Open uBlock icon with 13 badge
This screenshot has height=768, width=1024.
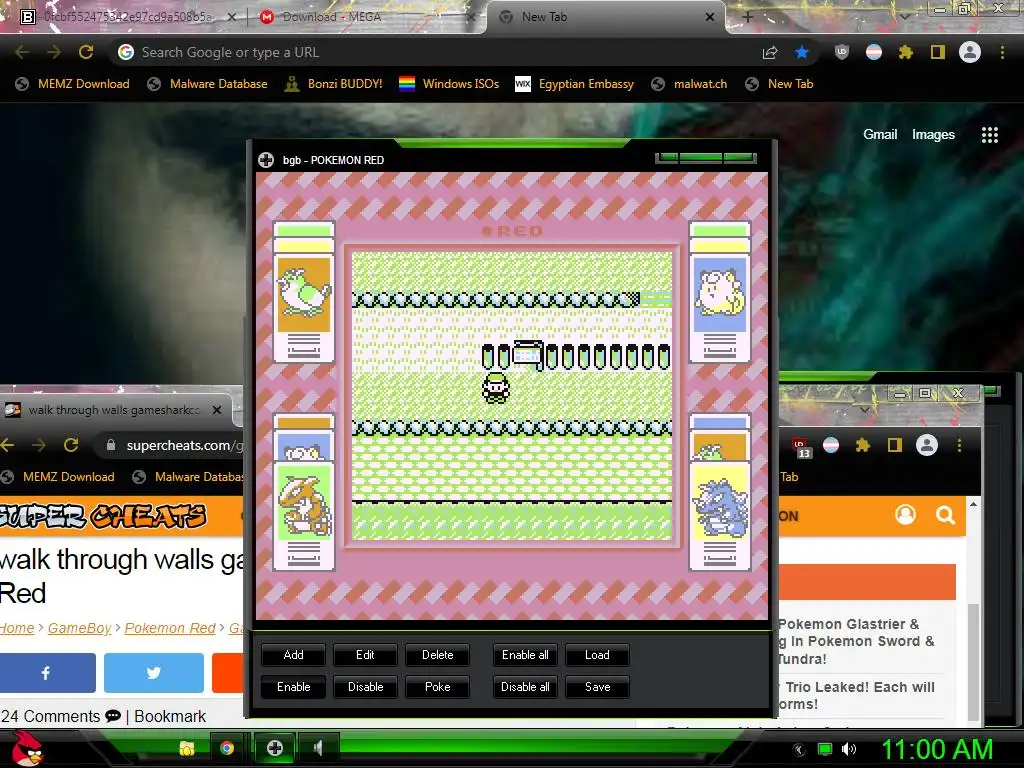coord(801,447)
